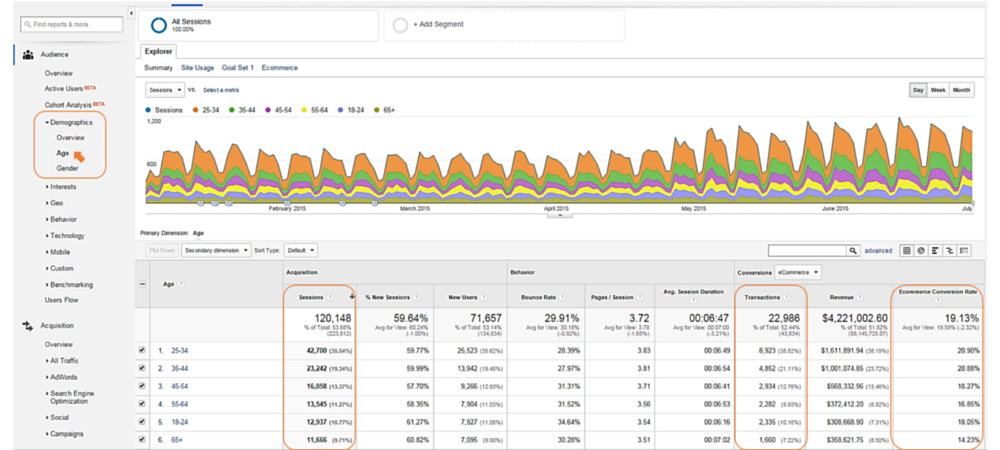Screen dimensions: 1000x450
Task: Open the Sort Type Default dropdown
Action: [301, 251]
